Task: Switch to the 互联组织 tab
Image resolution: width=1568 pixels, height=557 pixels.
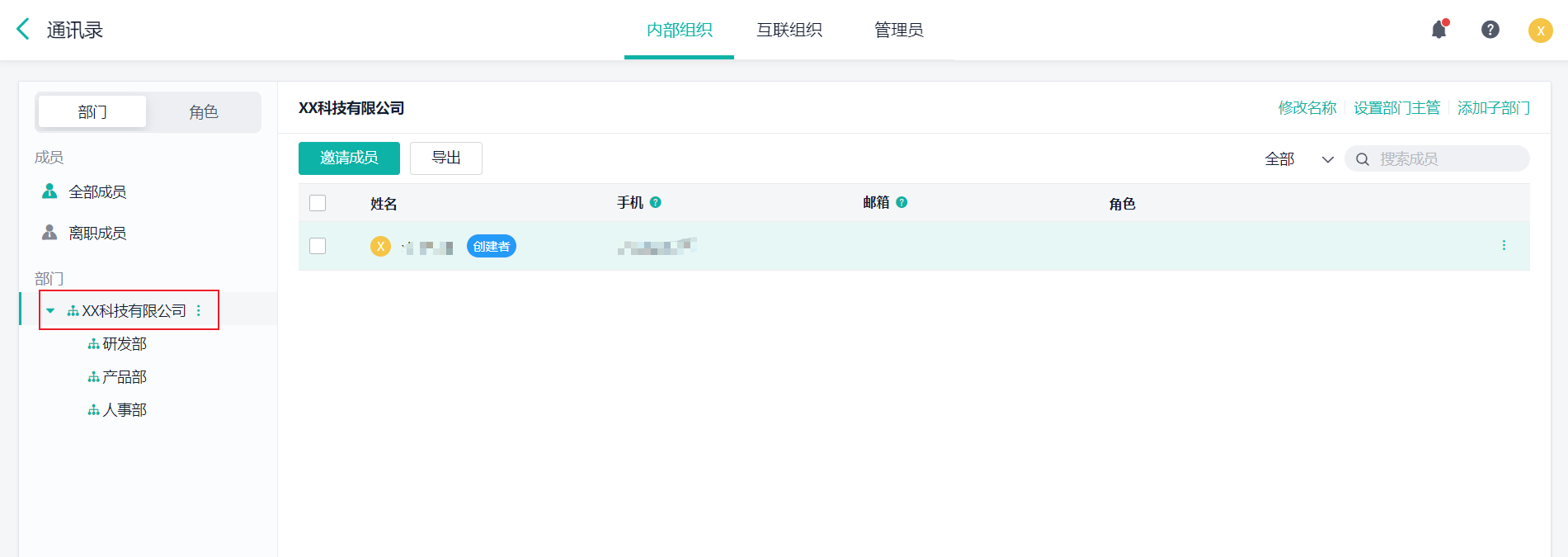Action: click(789, 31)
